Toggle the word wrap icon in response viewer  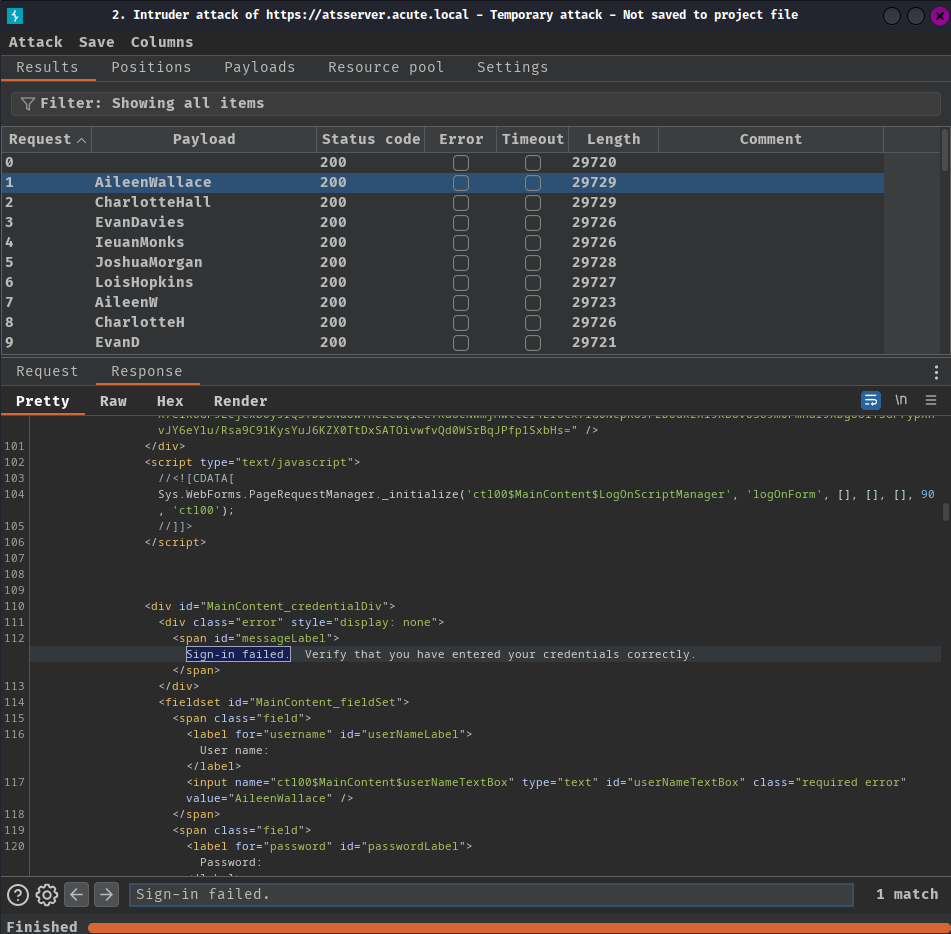tap(870, 400)
